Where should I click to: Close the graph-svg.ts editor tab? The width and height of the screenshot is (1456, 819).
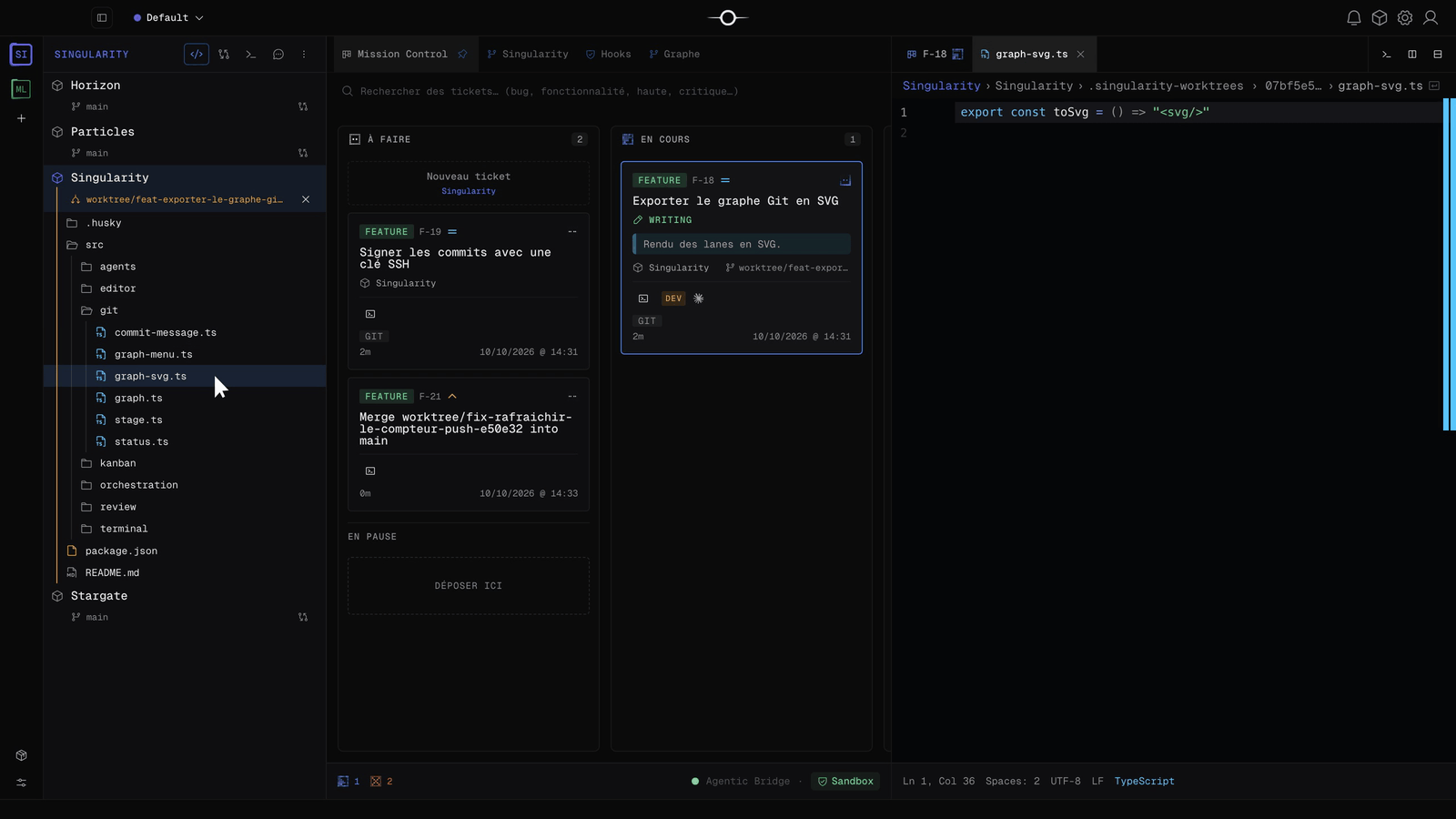coord(1081,55)
